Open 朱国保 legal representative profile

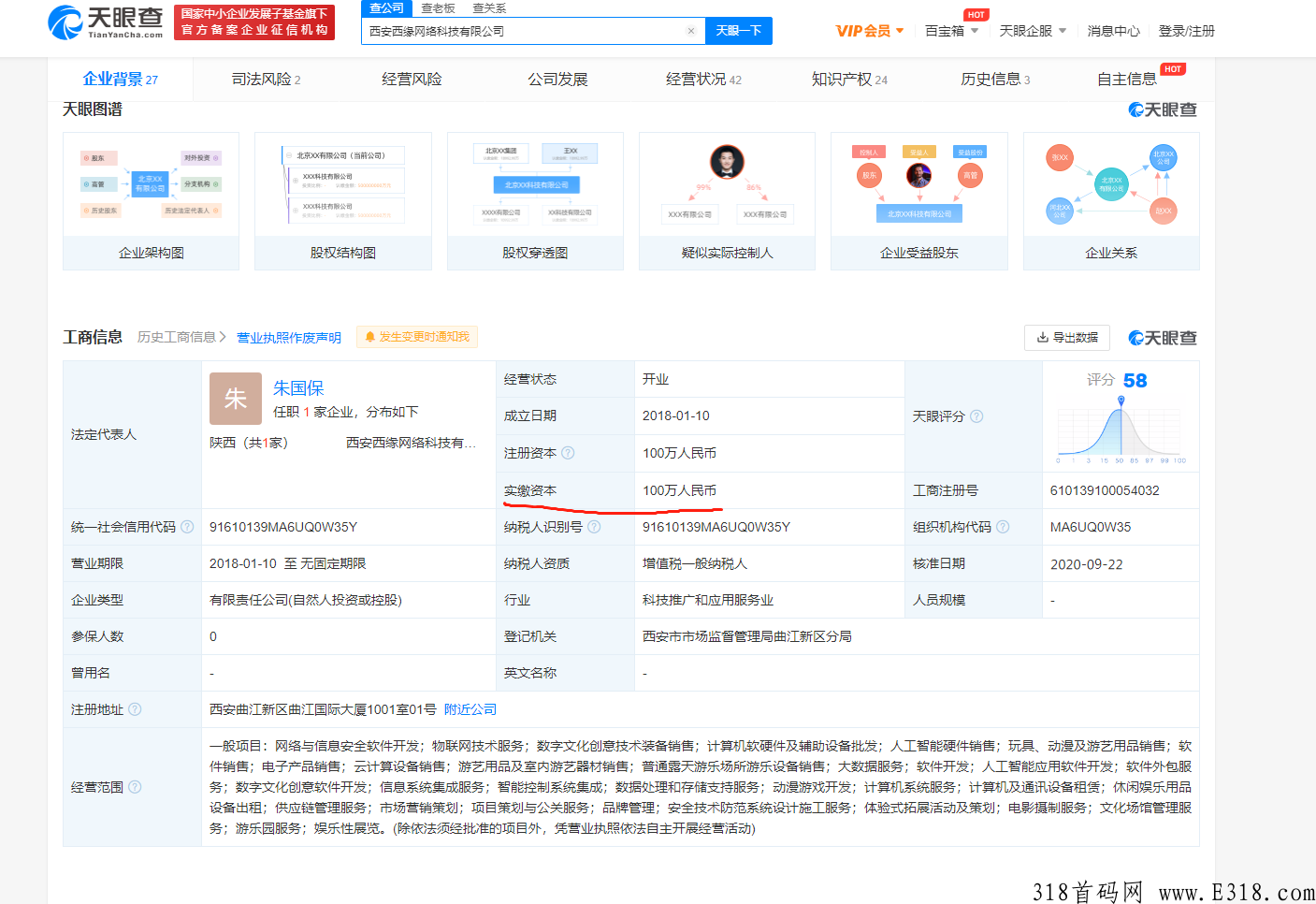[x=298, y=387]
